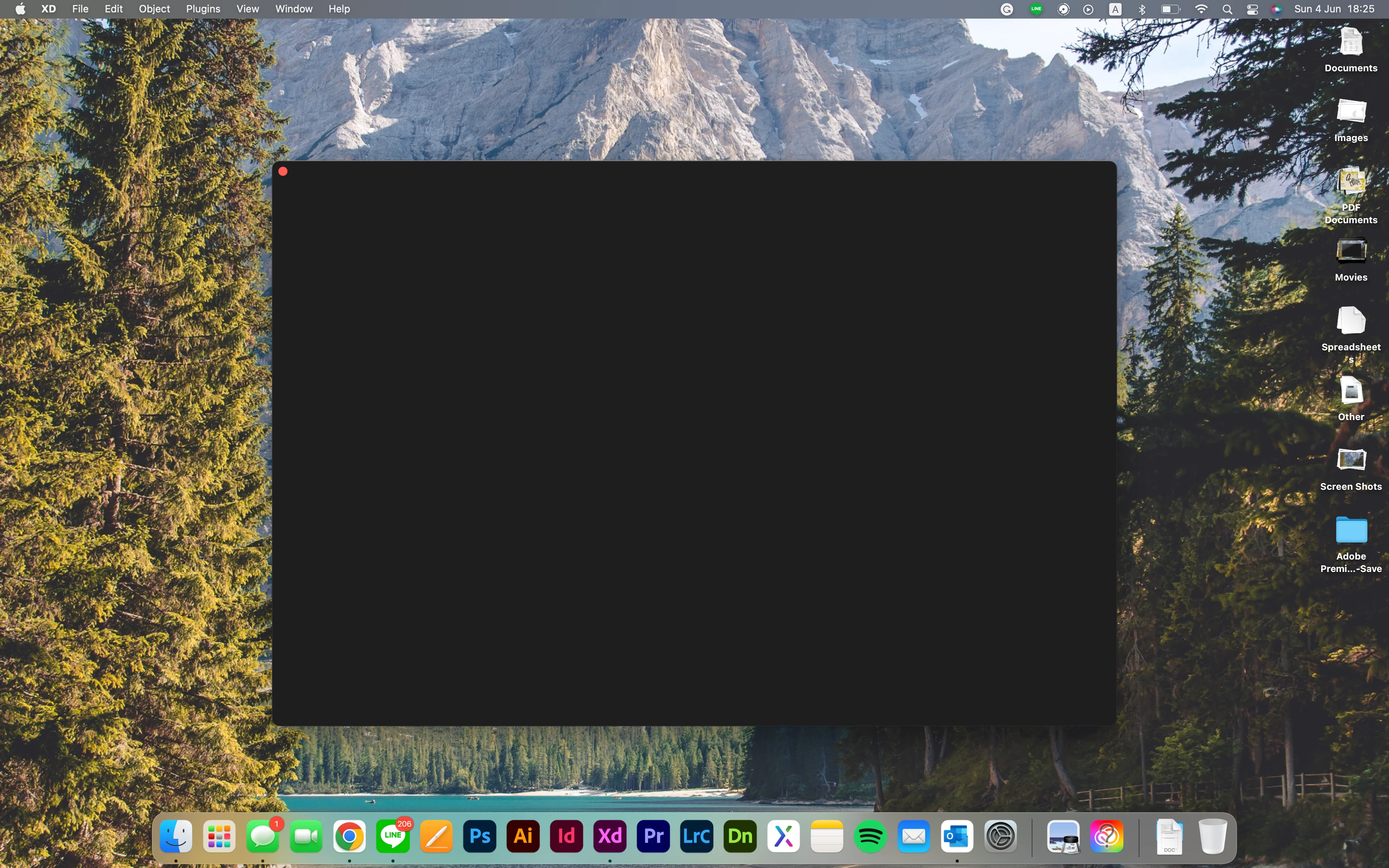This screenshot has height=868, width=1389.
Task: Open the LINE app with 206 badge
Action: [x=393, y=837]
